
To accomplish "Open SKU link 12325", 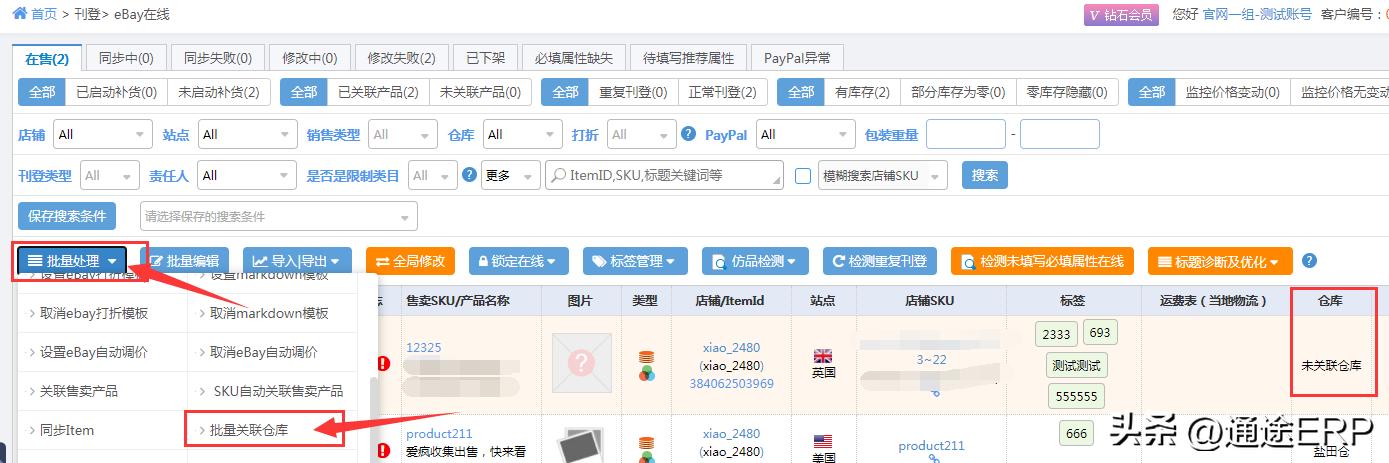I will click(x=424, y=348).
